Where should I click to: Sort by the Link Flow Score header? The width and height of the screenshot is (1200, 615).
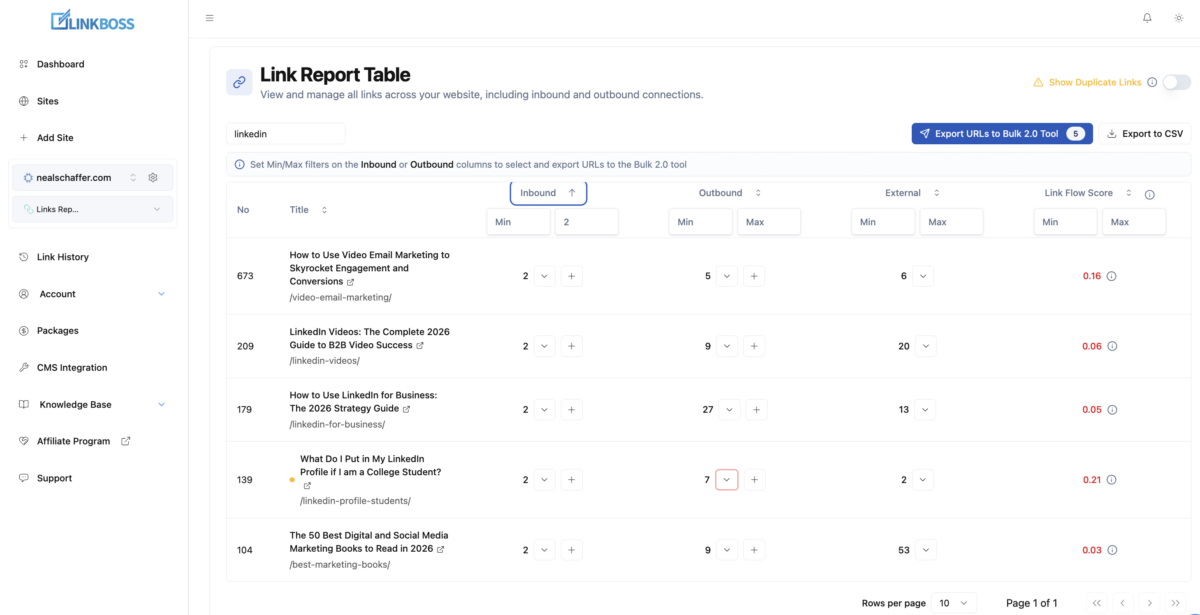coord(1088,193)
